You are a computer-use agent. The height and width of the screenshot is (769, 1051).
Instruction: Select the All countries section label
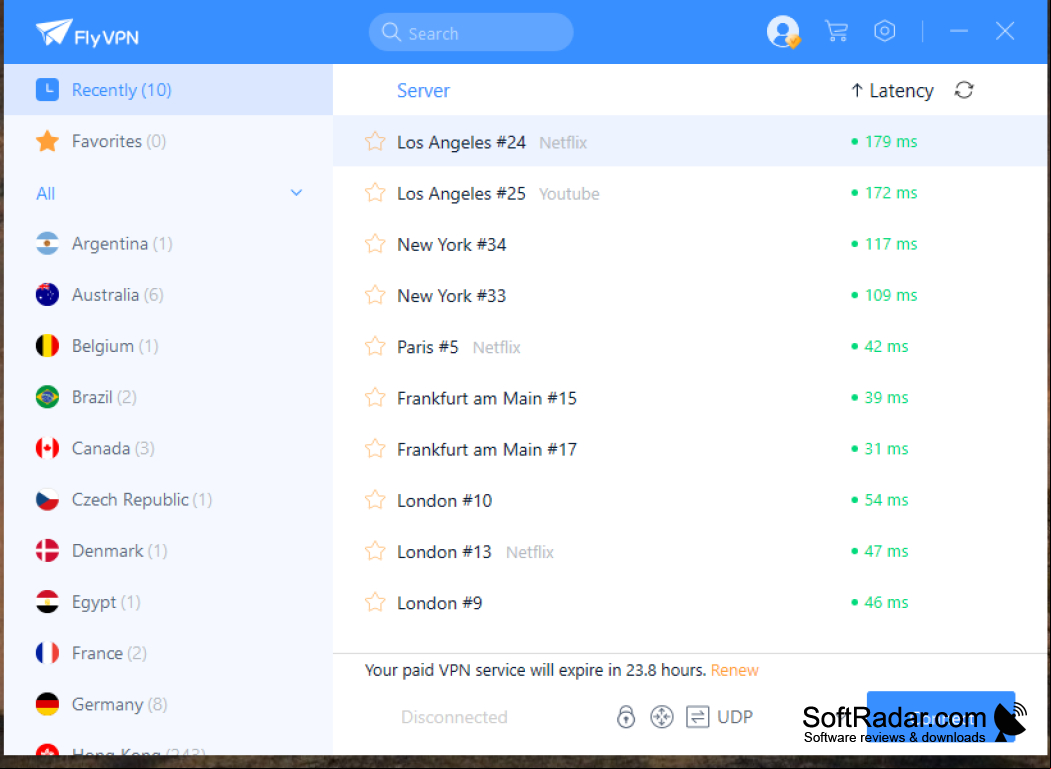[46, 194]
